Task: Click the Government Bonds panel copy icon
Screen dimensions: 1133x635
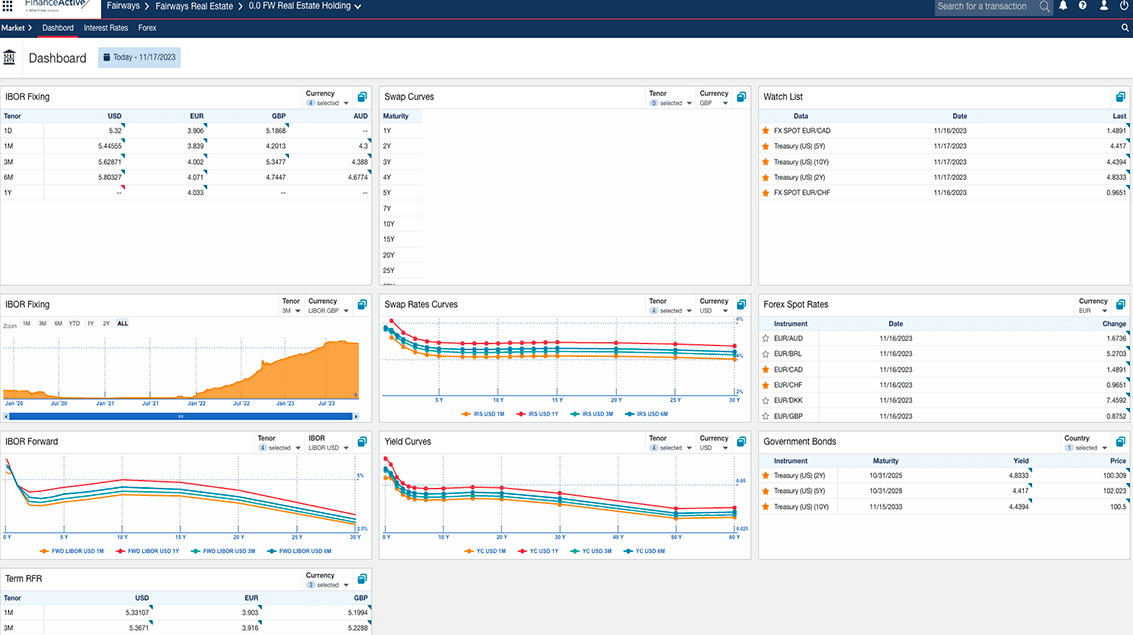Action: [x=1120, y=442]
